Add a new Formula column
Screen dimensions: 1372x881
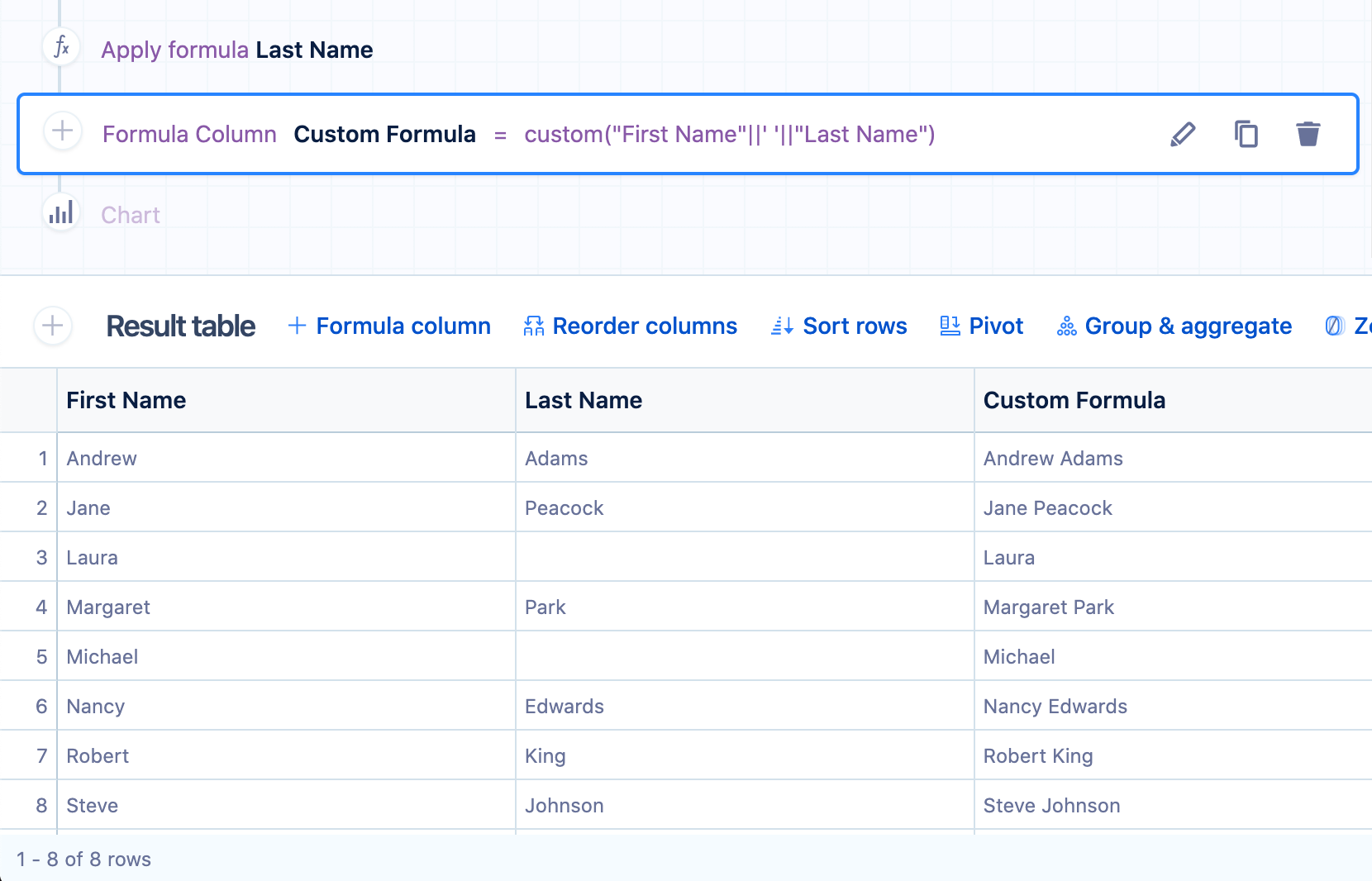pos(389,326)
